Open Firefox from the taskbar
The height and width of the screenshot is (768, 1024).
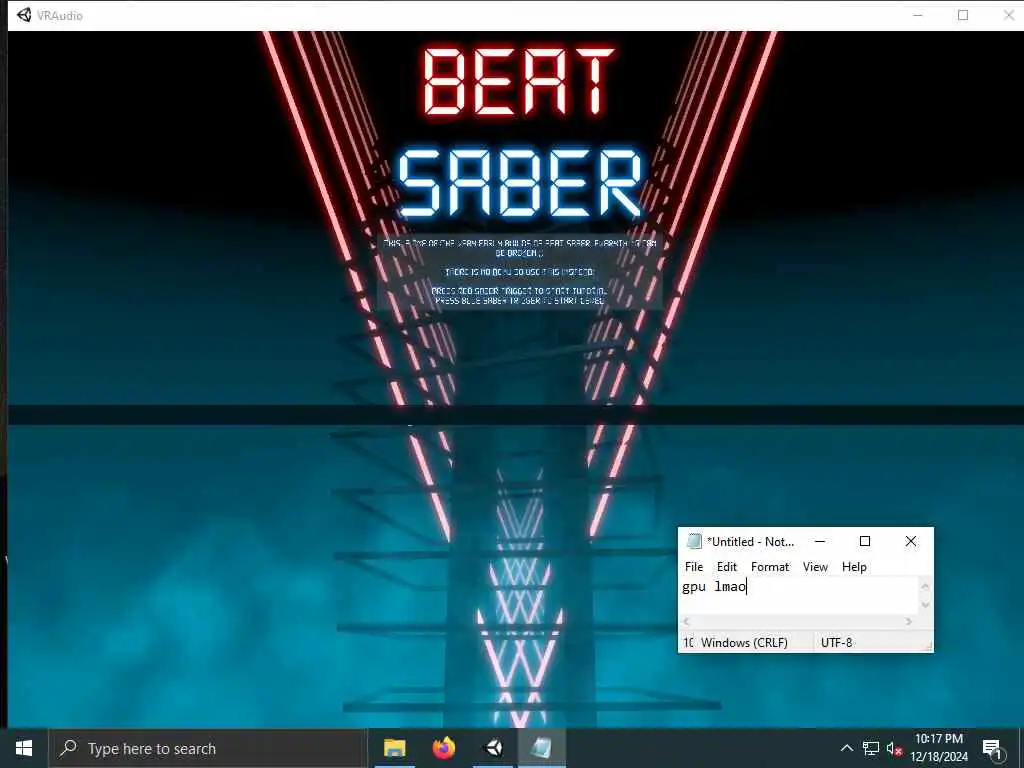click(x=443, y=748)
